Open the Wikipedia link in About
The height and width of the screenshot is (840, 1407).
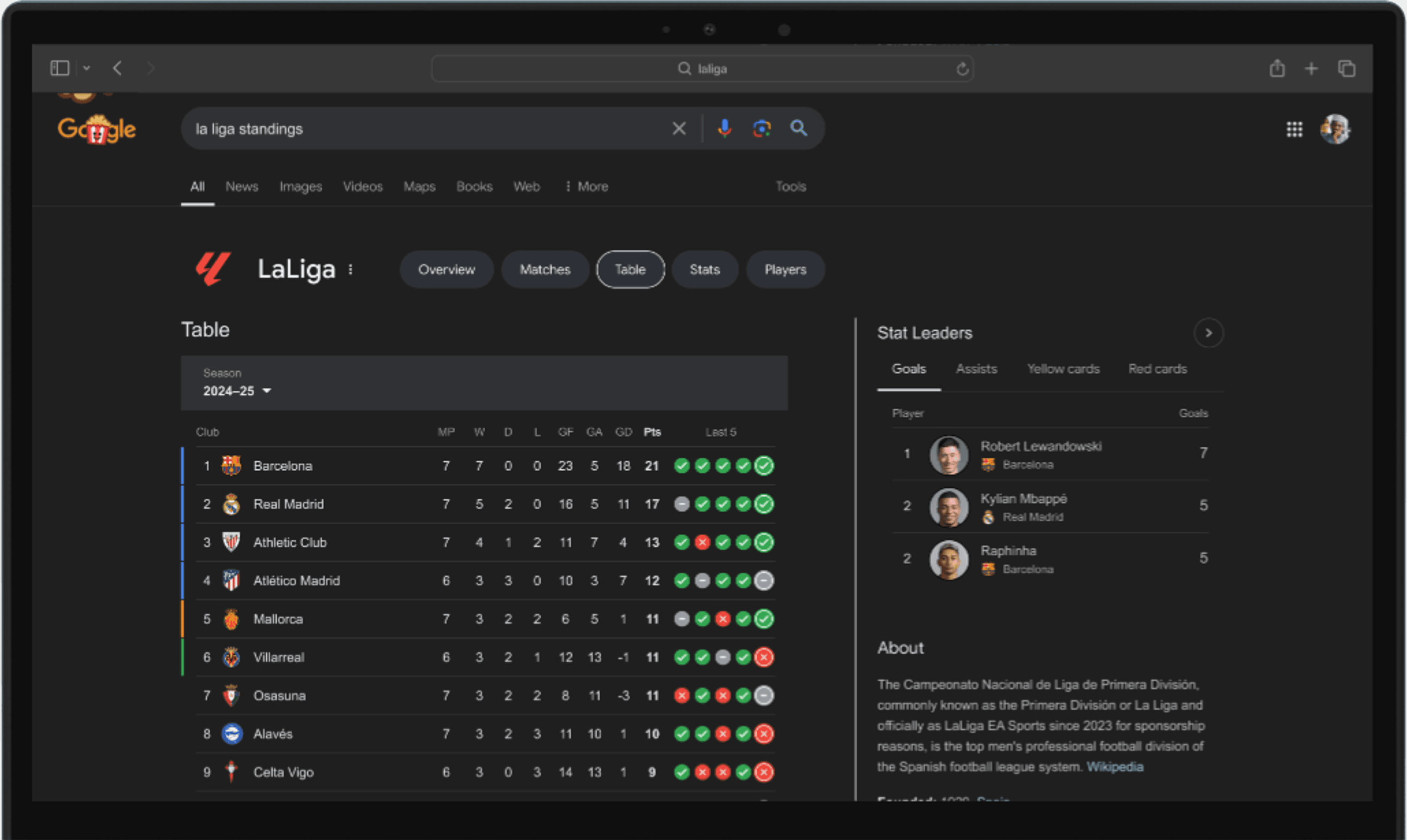click(1115, 767)
